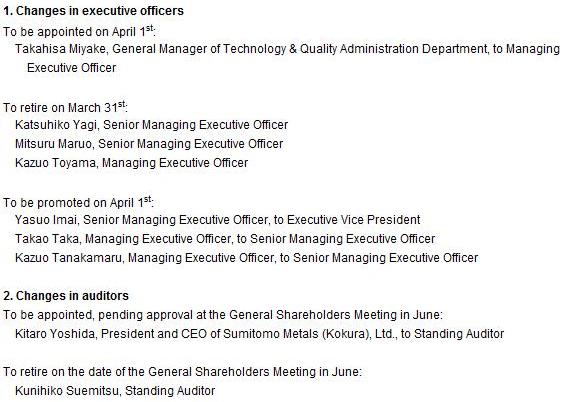Click the 'To retire on March 31st' line
This screenshot has width=563, height=402.
pos(65,107)
